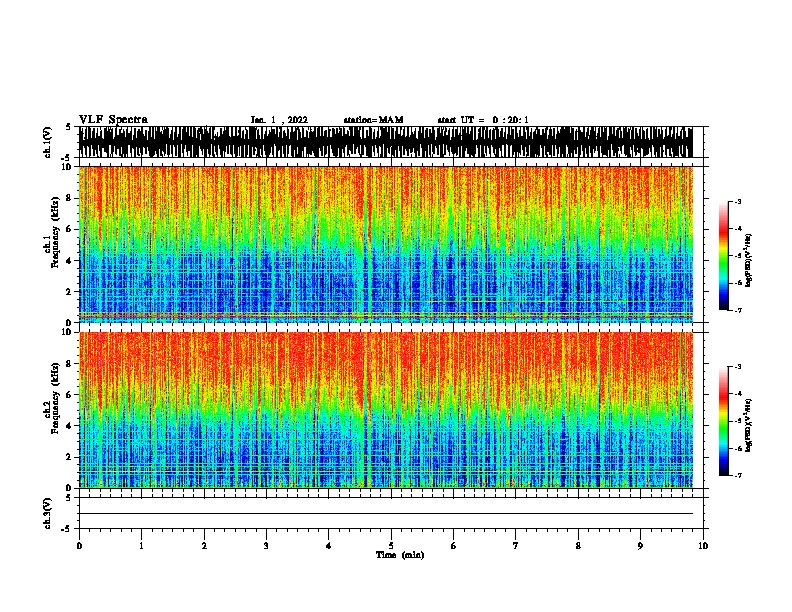Viewport: 792px width, 612px height.
Task: Click the start UT time label
Action: 483,120
